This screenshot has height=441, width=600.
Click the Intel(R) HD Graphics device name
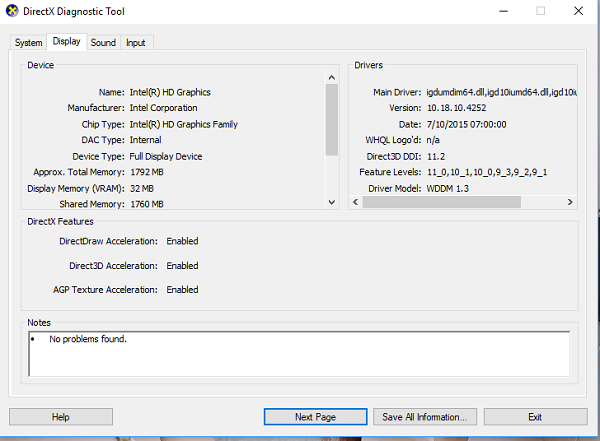pos(170,92)
